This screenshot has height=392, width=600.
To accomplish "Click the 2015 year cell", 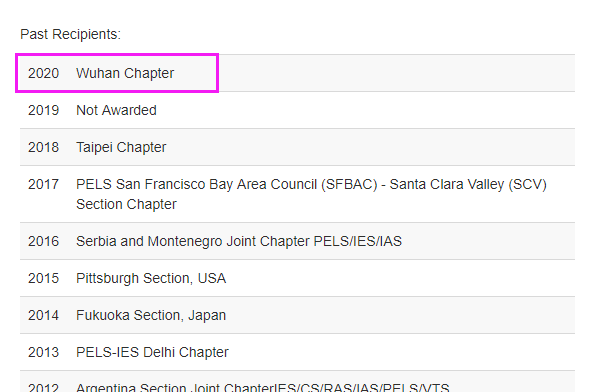I will (x=43, y=278).
